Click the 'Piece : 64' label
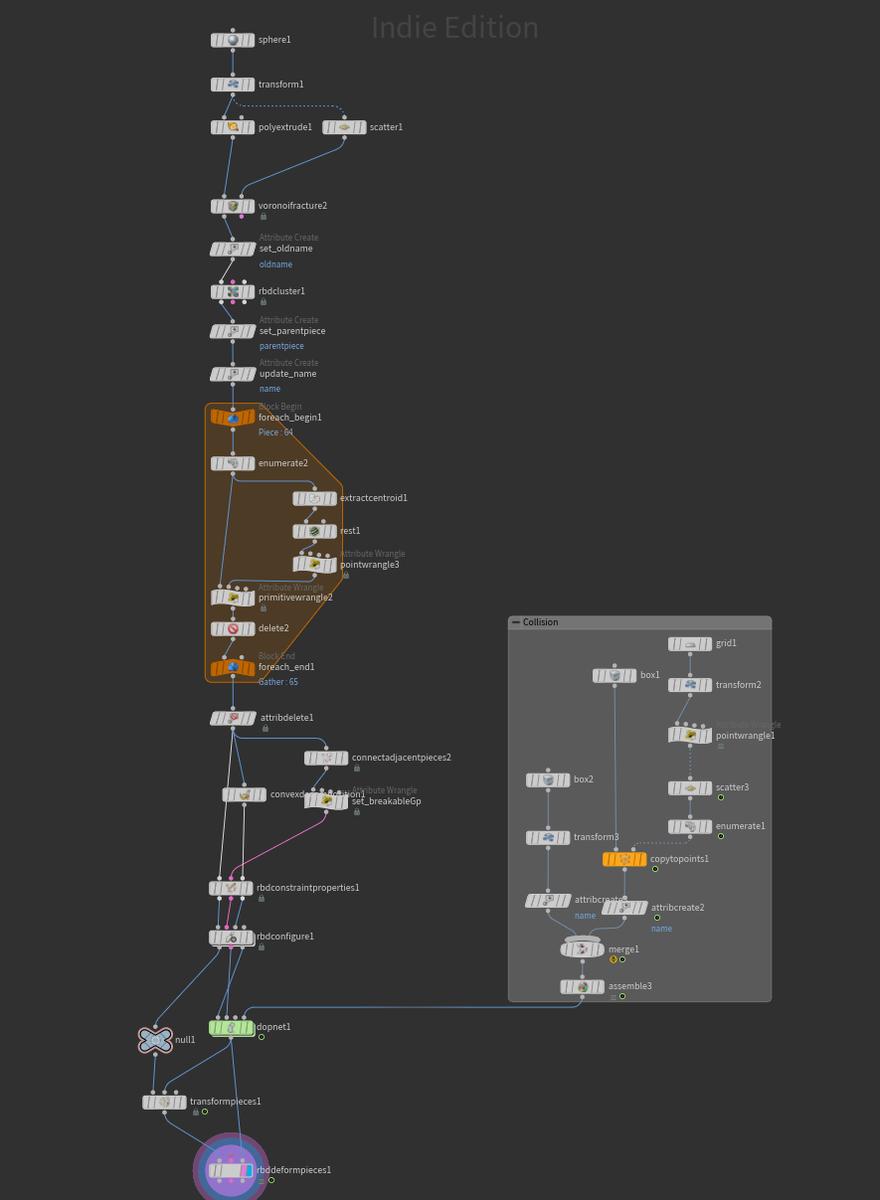 276,433
